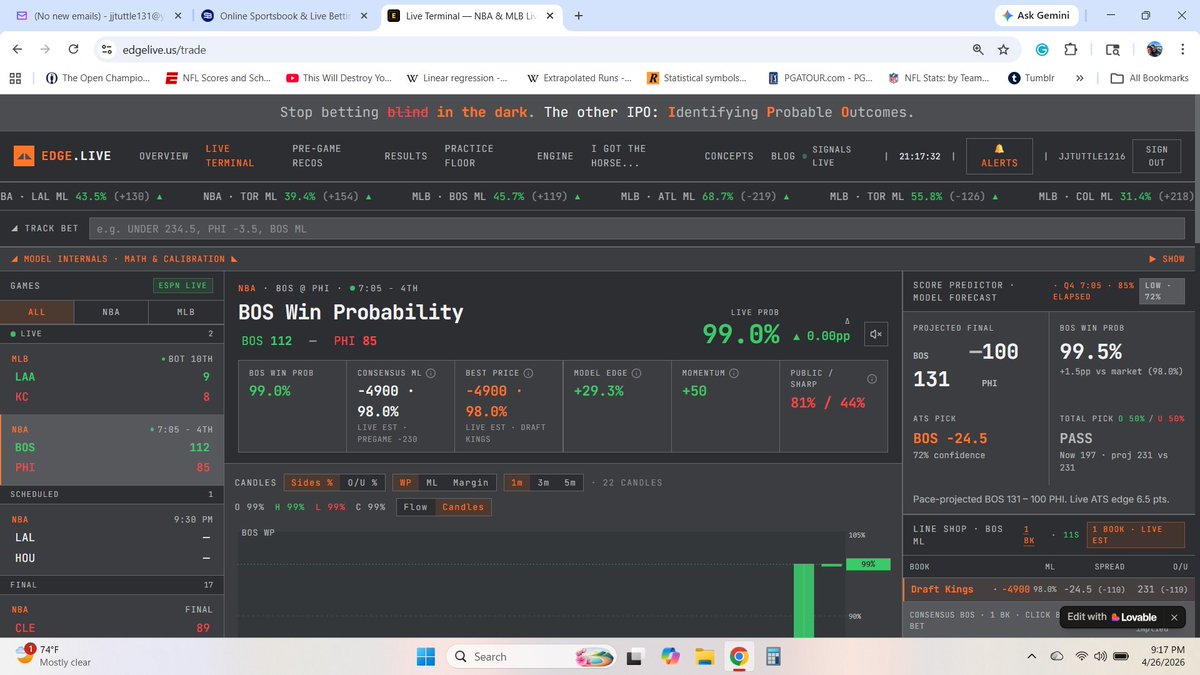The width and height of the screenshot is (1200, 675).
Task: Open the Model Edge info icon
Action: tap(636, 373)
